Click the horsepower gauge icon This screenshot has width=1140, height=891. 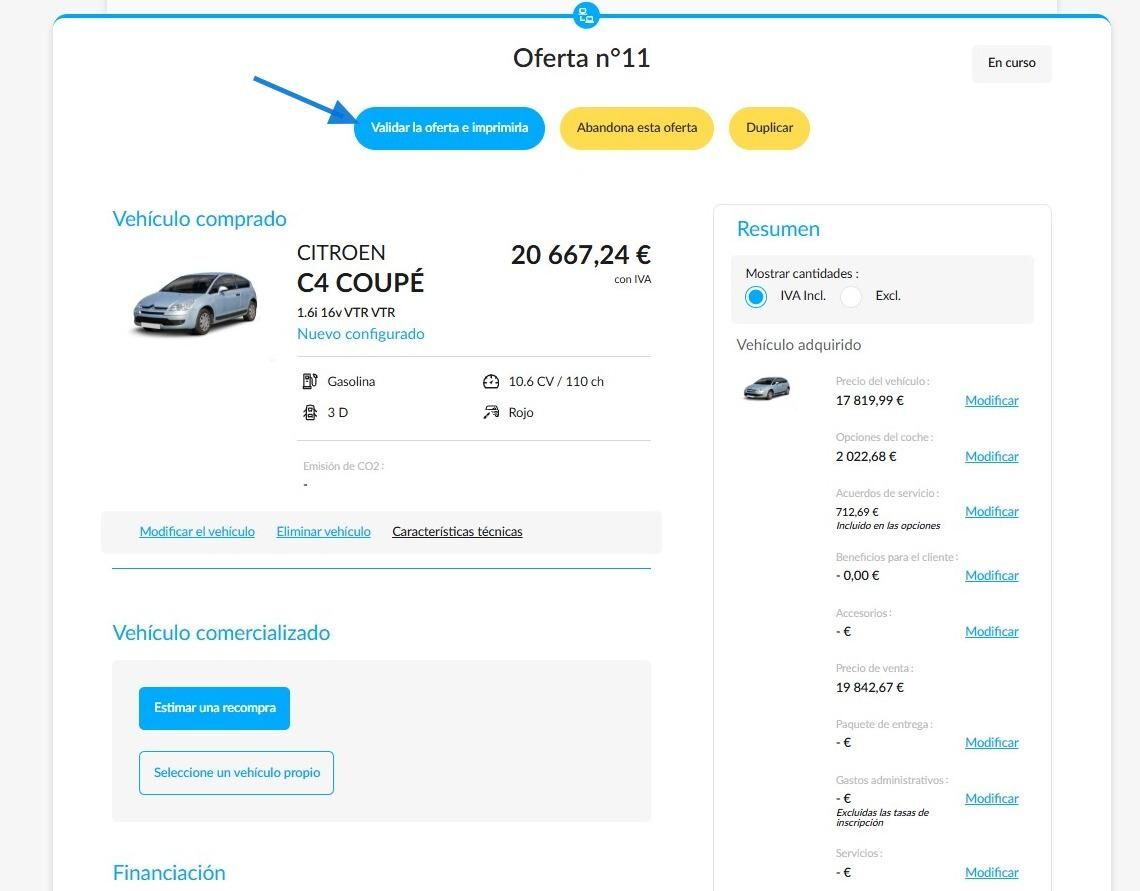pyautogui.click(x=491, y=381)
